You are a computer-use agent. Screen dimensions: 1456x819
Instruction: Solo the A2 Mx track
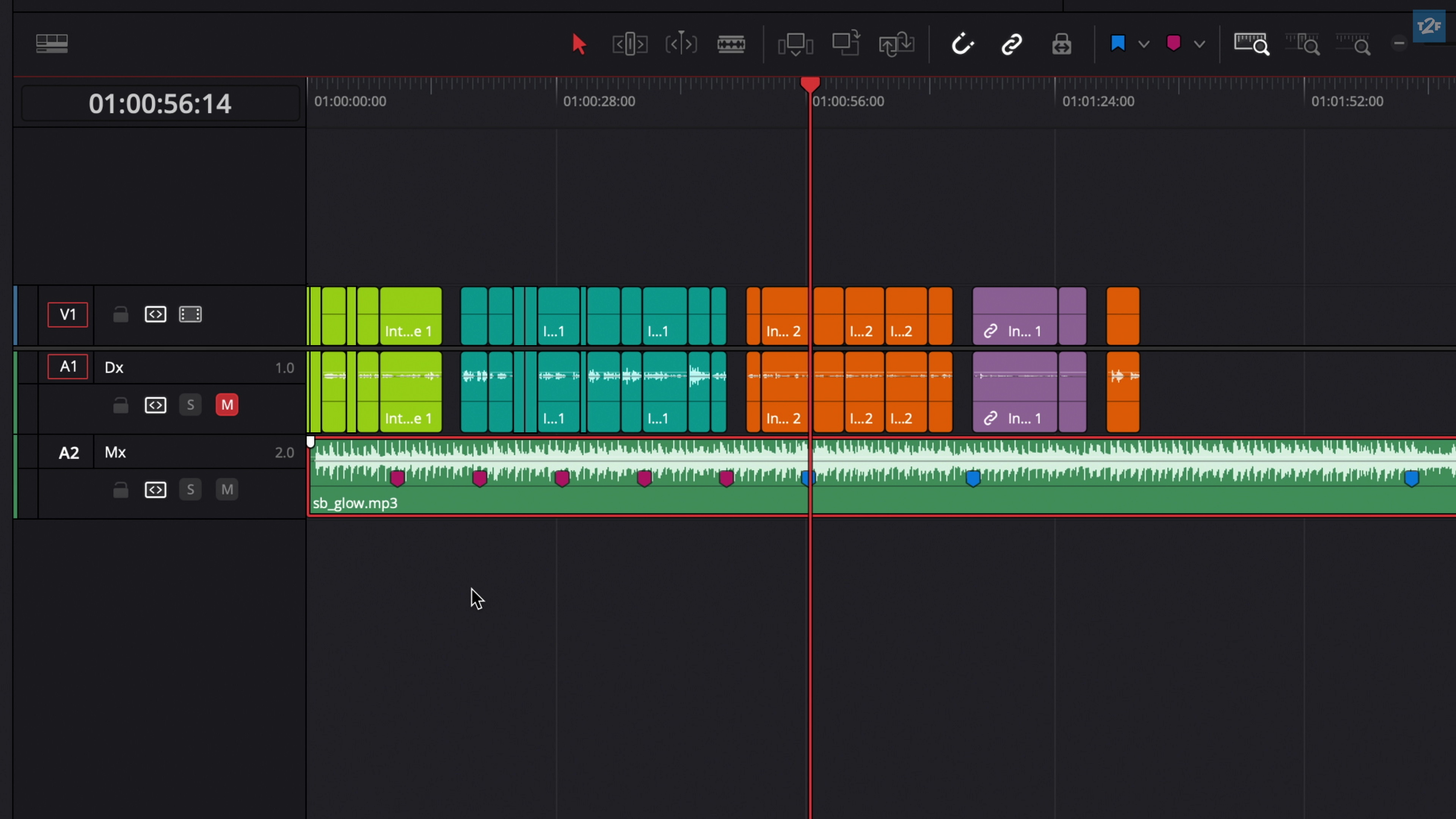pyautogui.click(x=190, y=490)
